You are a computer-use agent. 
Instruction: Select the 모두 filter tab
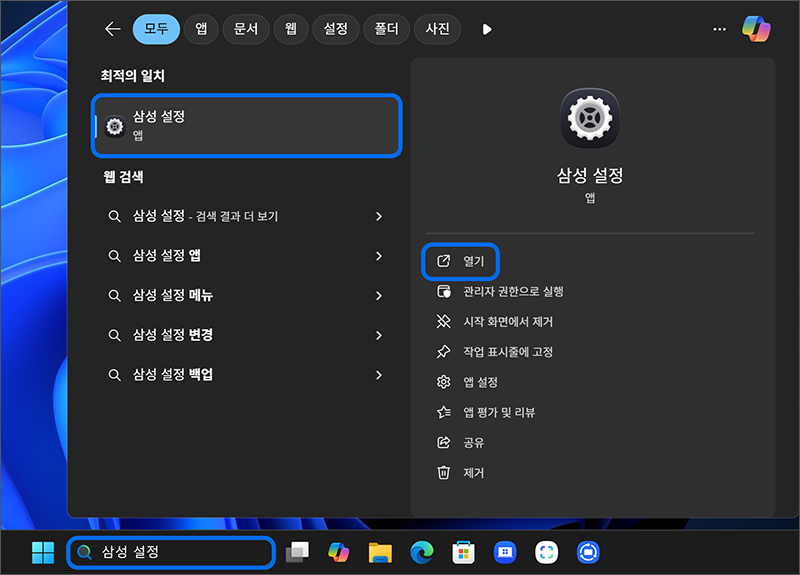(156, 29)
